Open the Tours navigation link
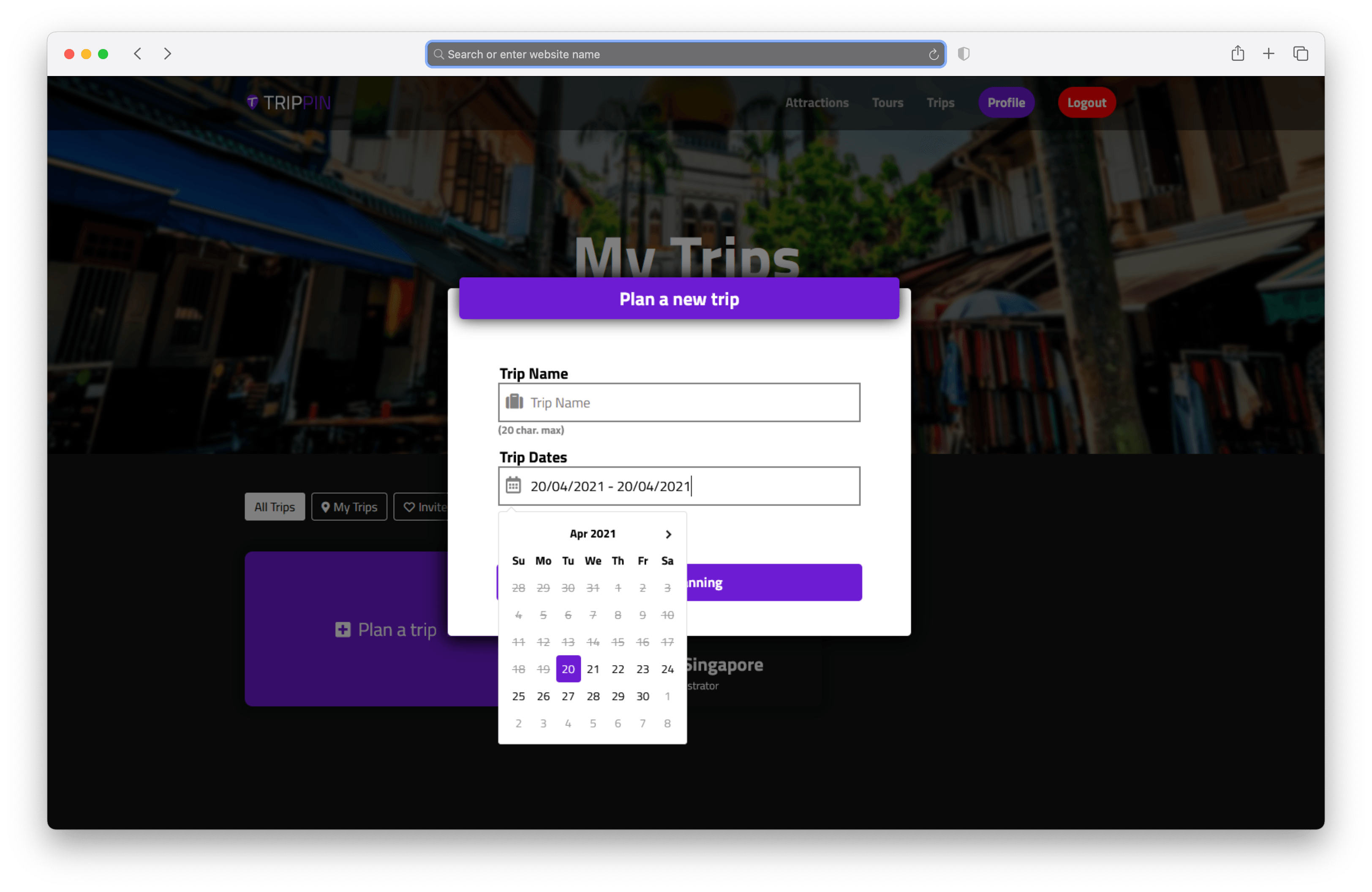The image size is (1372, 892). [887, 103]
